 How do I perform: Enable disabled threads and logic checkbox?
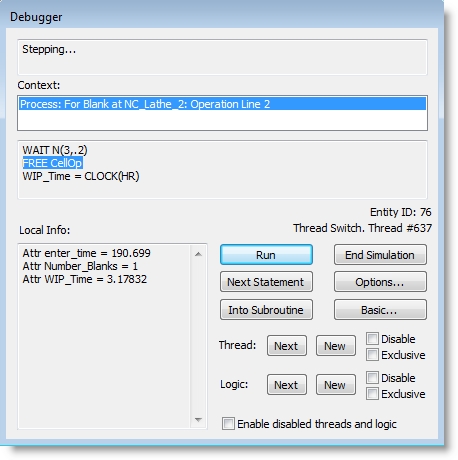click(228, 423)
